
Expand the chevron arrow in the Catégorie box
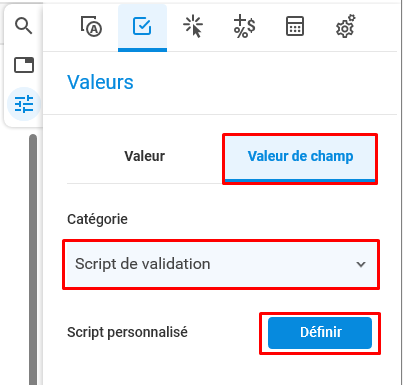[361, 264]
